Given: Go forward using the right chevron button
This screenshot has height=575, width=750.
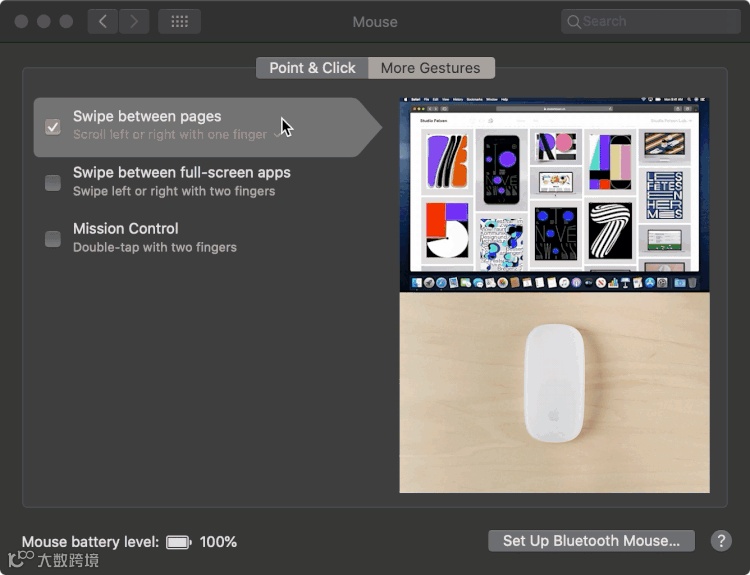Looking at the screenshot, I should click(x=134, y=22).
